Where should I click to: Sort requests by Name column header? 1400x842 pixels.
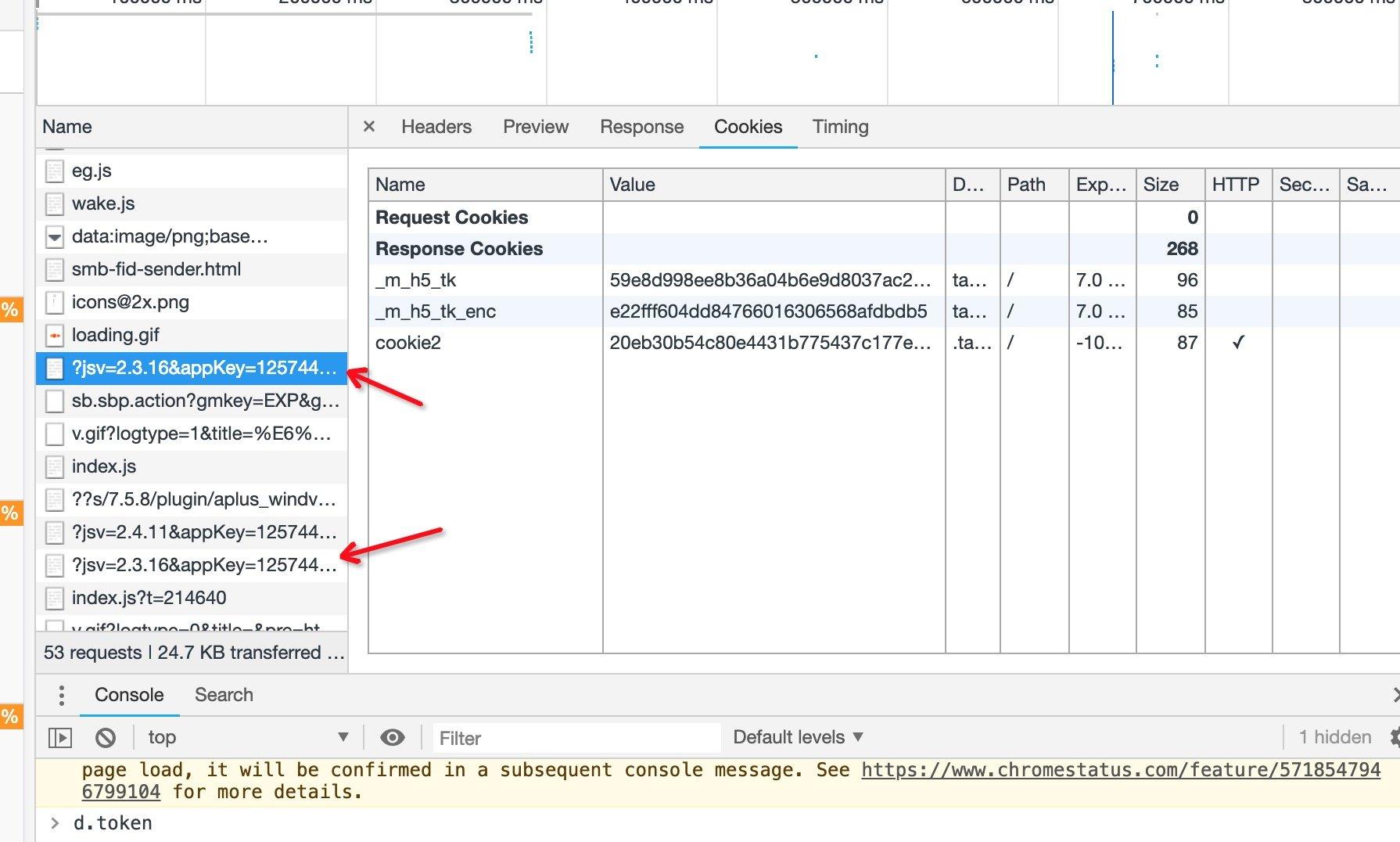192,127
